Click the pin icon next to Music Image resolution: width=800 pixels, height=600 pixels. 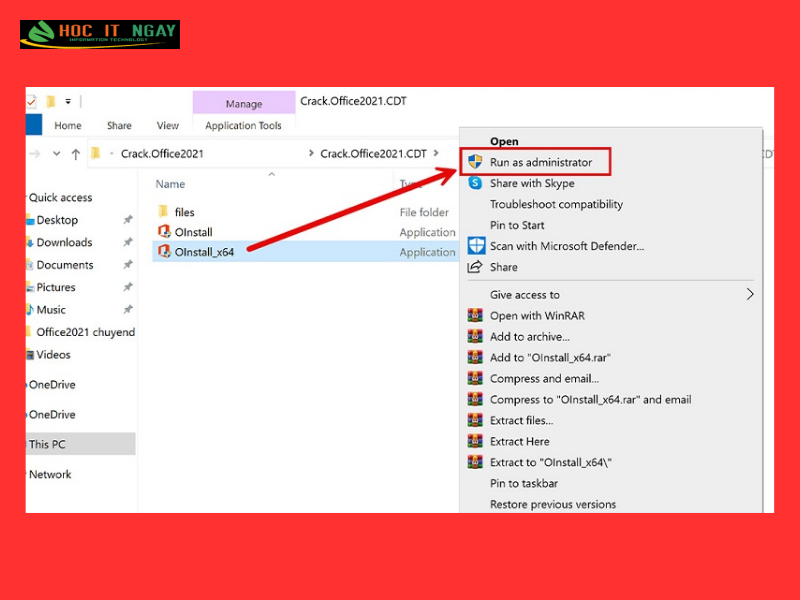128,309
